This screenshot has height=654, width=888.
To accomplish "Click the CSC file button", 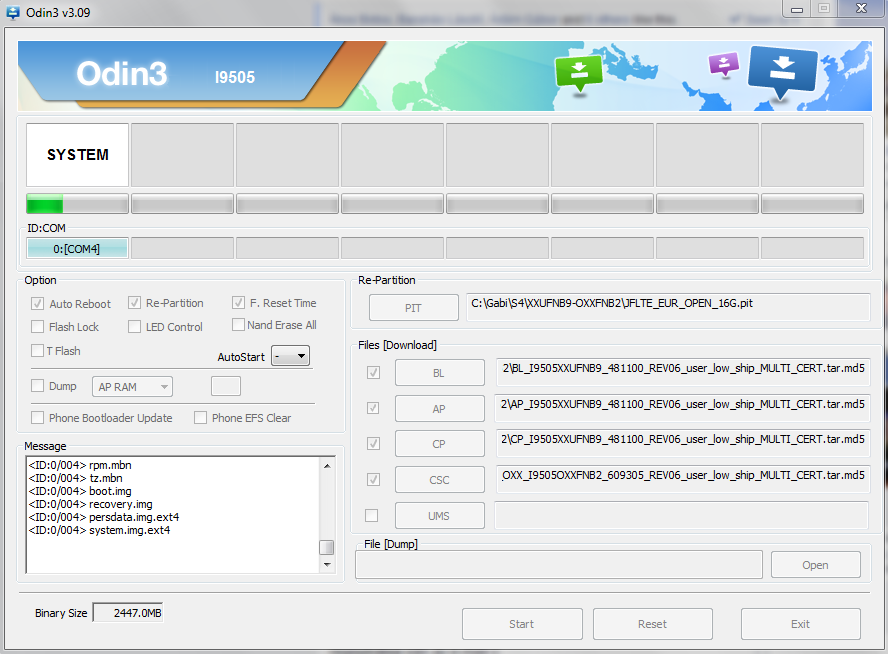I will click(x=439, y=480).
